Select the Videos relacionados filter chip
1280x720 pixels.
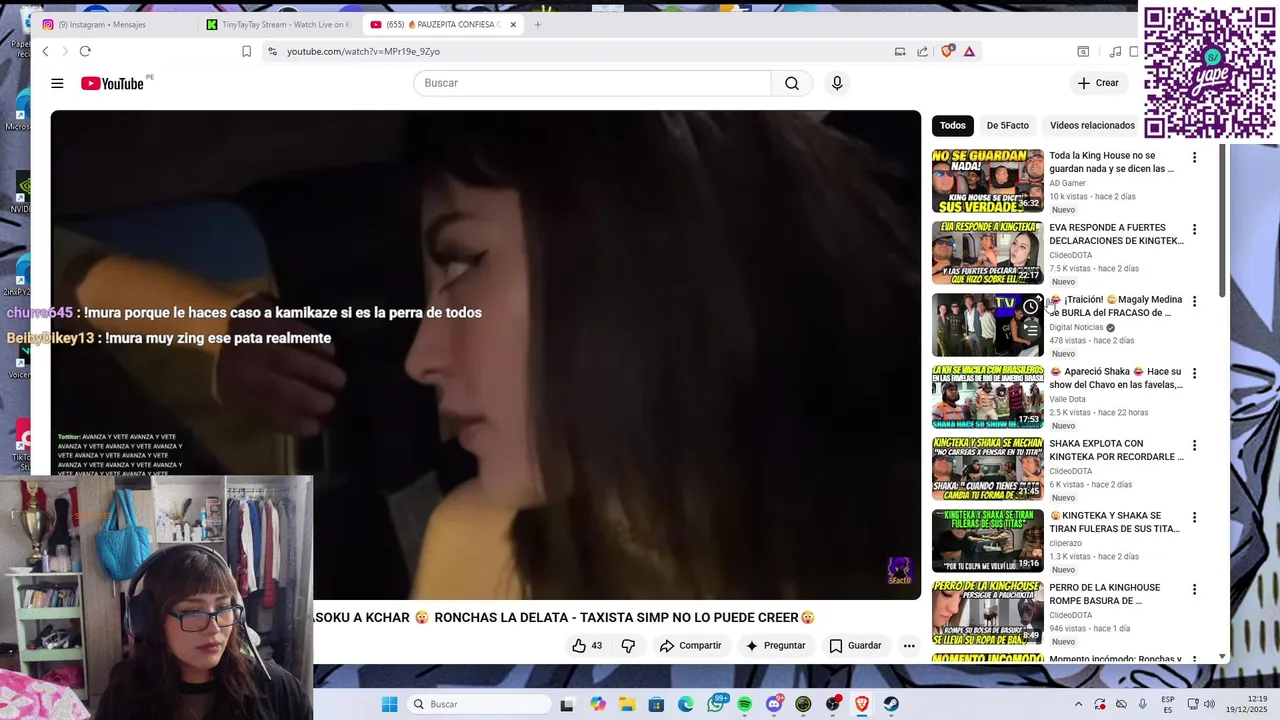(x=1092, y=125)
